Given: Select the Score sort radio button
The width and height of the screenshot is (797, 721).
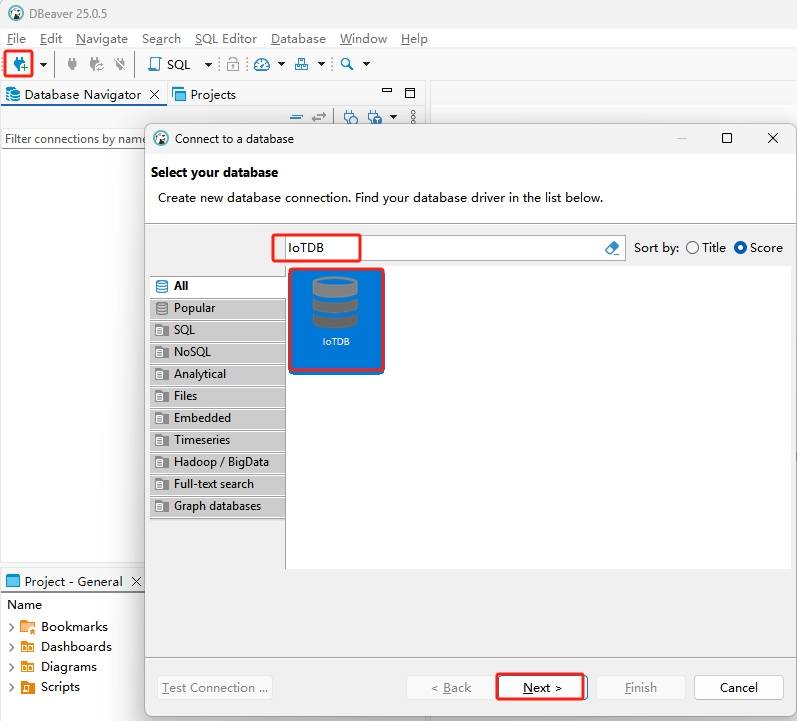Looking at the screenshot, I should click(x=741, y=248).
